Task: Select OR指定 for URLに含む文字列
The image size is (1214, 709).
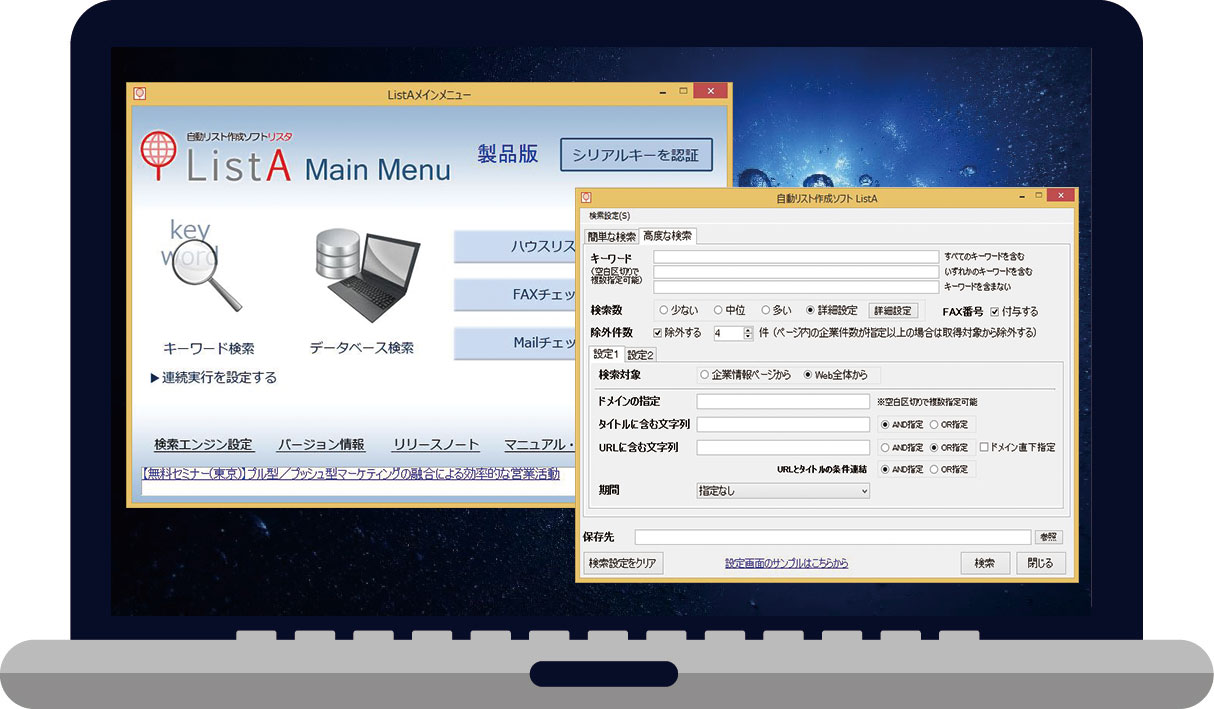Action: tap(935, 447)
